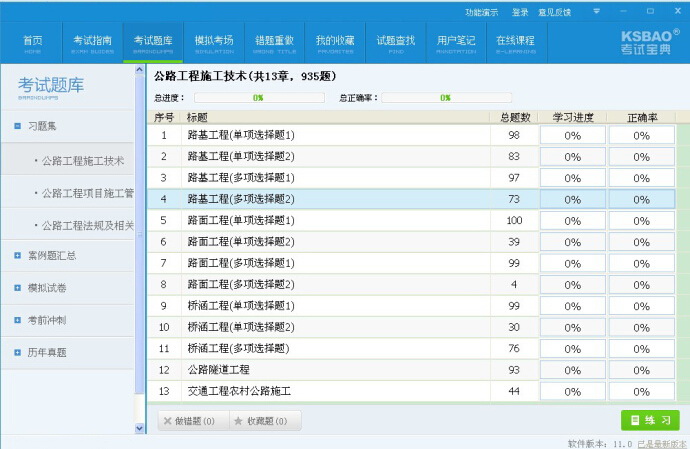The height and width of the screenshot is (449, 690).
Task: Open the 收藏题 (0) button
Action: coord(266,421)
